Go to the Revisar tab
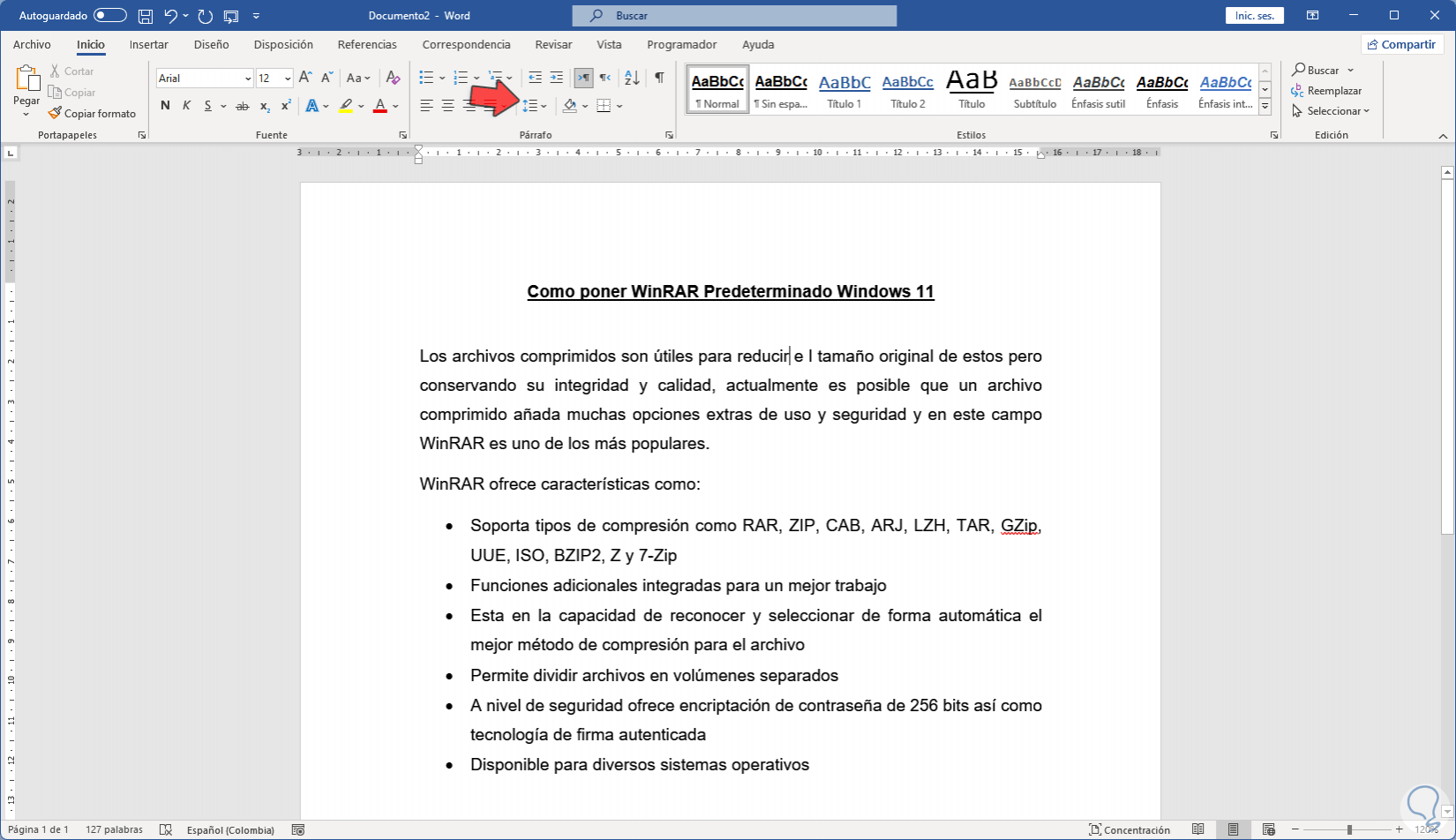1456x840 pixels. coord(553,44)
